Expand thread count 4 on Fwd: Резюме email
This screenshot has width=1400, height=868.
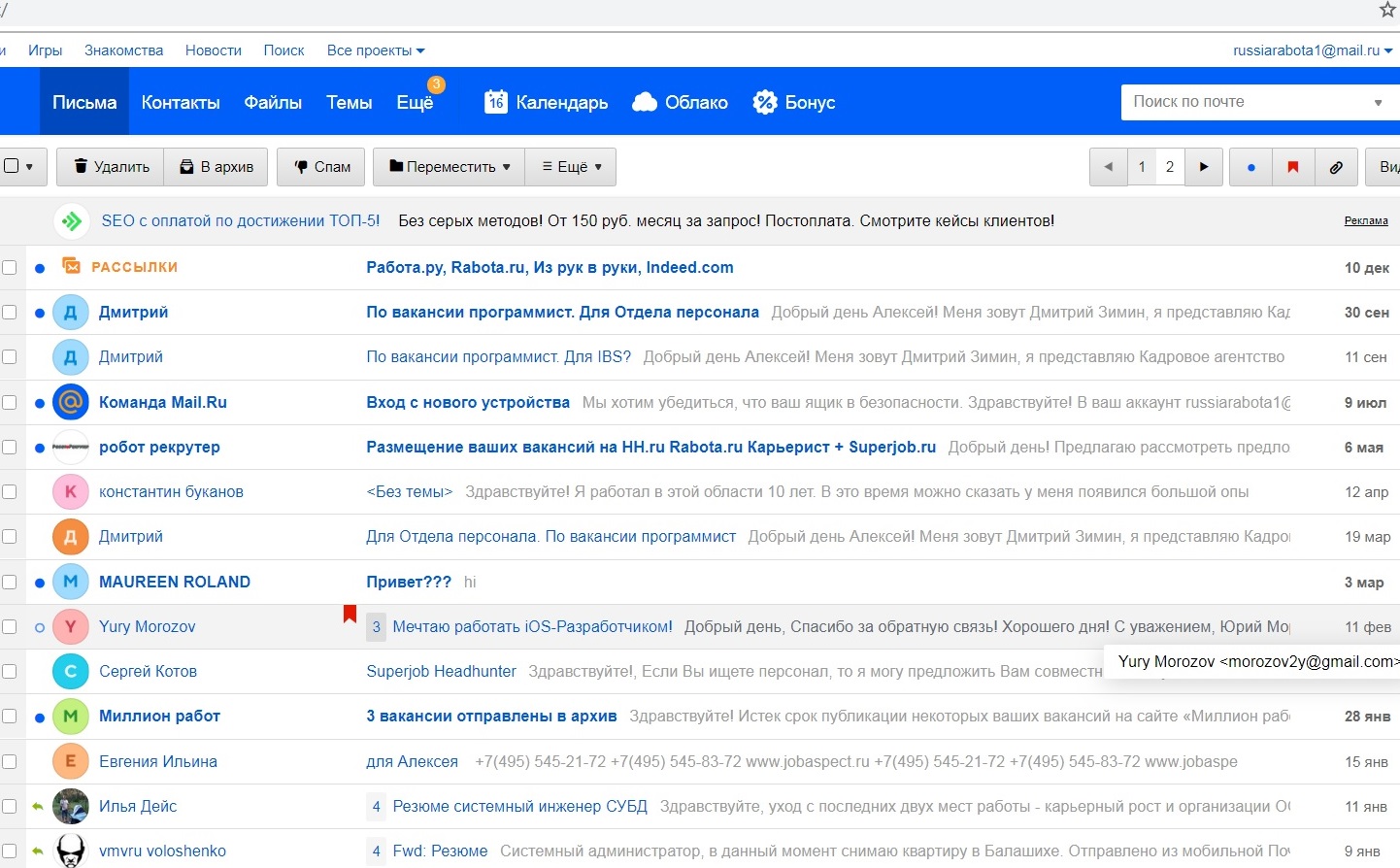pos(376,851)
